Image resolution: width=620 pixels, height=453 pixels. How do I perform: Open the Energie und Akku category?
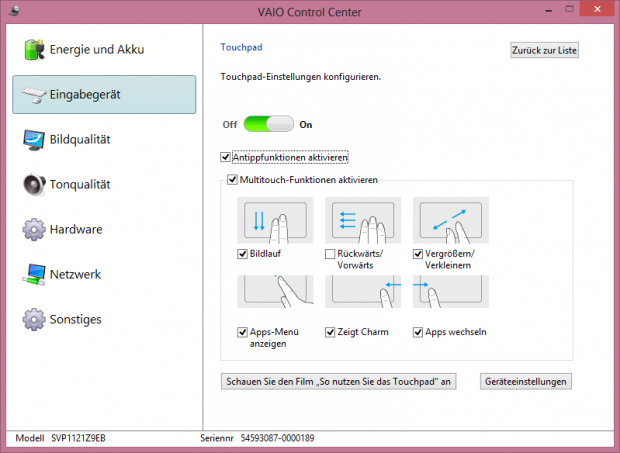tap(104, 50)
